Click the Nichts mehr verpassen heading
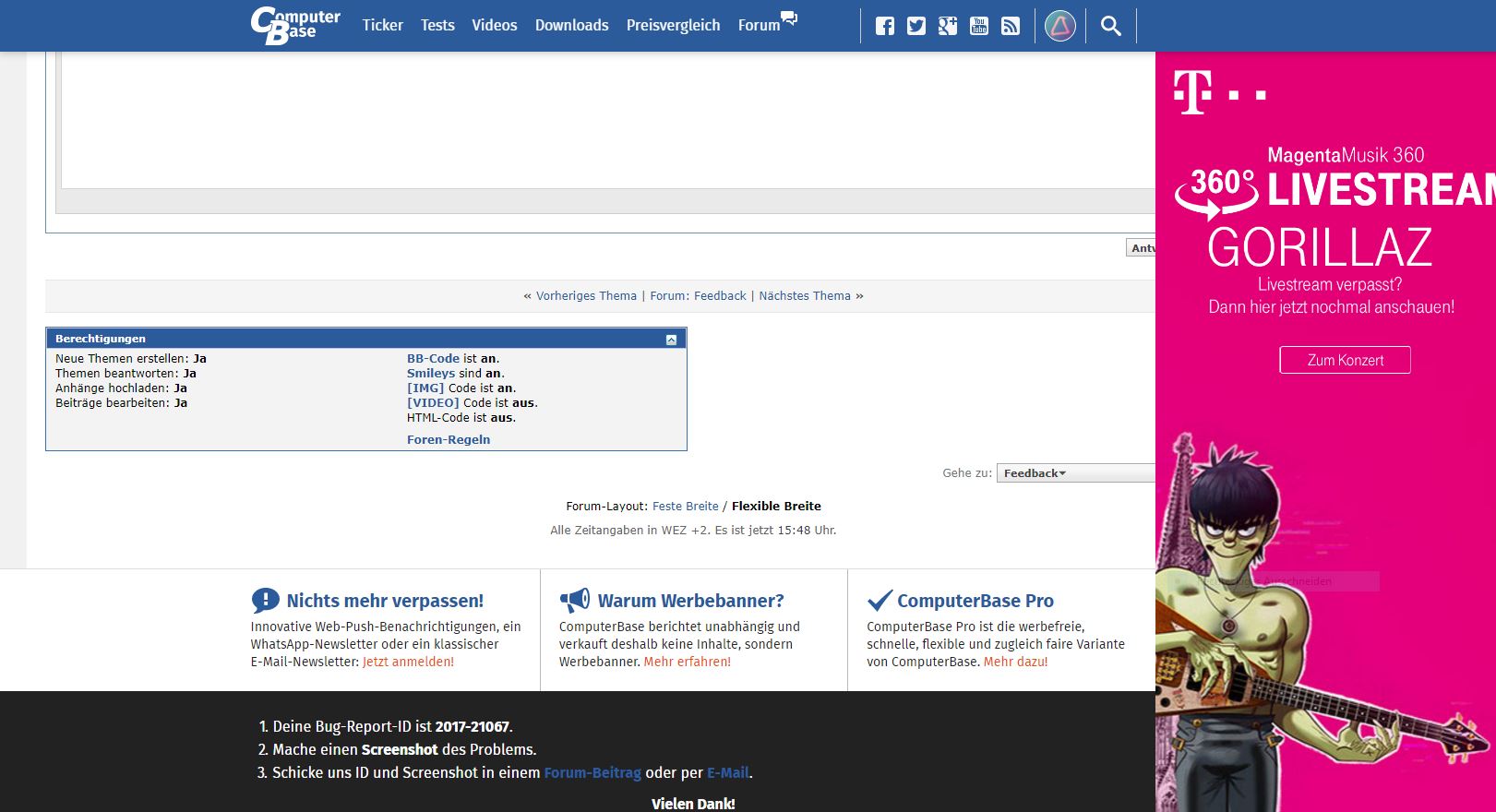This screenshot has height=812, width=1496. [x=385, y=601]
